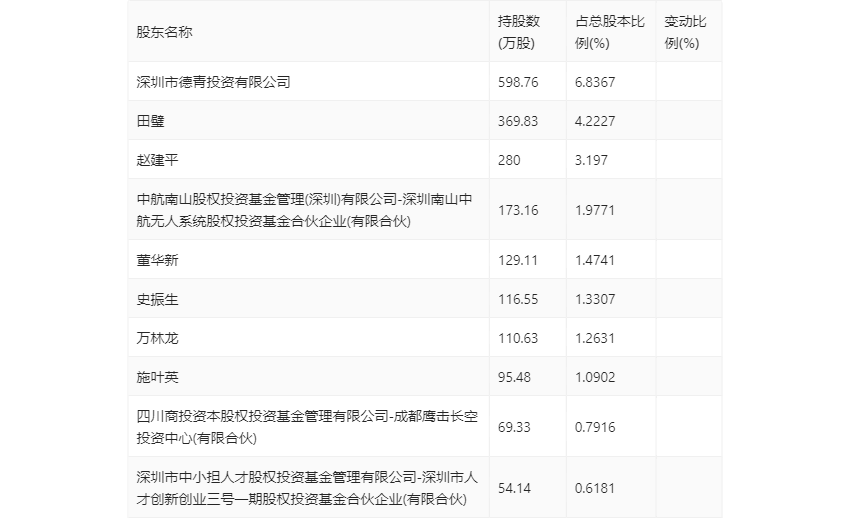Click the 股东名称 column header
850x518 pixels.
click(x=164, y=32)
